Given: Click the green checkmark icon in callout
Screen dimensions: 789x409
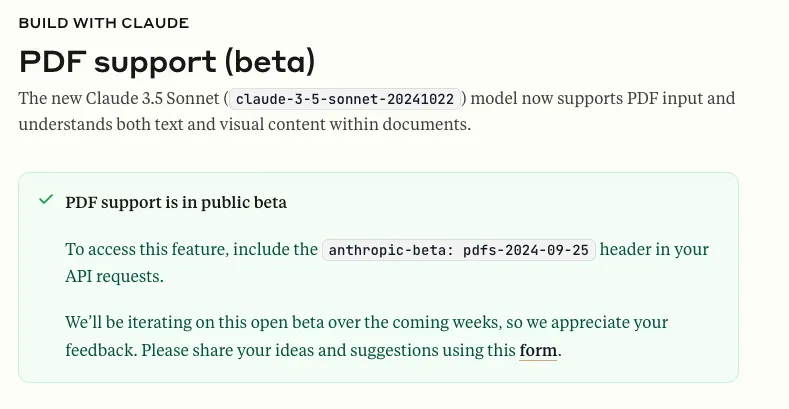Looking at the screenshot, I should click(x=45, y=200).
